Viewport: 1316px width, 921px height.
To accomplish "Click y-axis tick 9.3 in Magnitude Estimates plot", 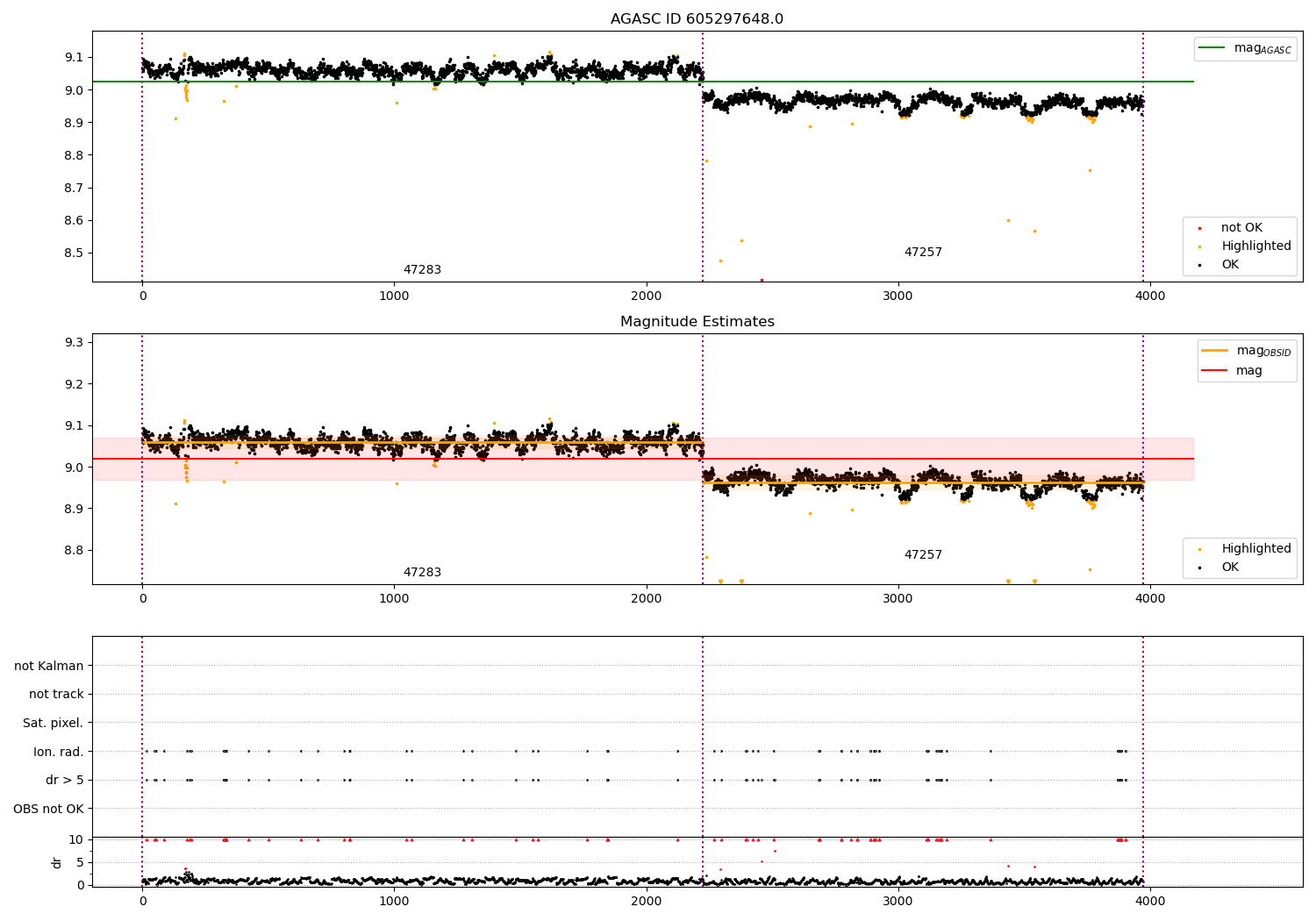I will (x=74, y=342).
